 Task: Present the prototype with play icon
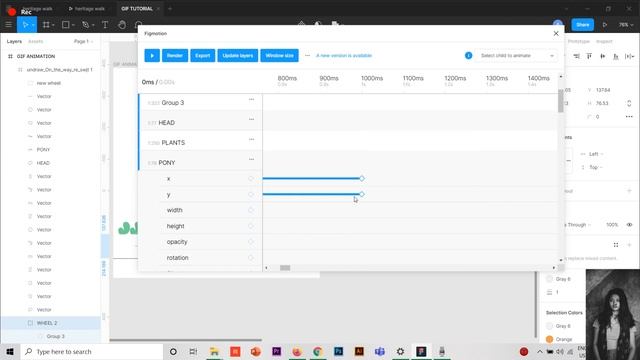[605, 25]
